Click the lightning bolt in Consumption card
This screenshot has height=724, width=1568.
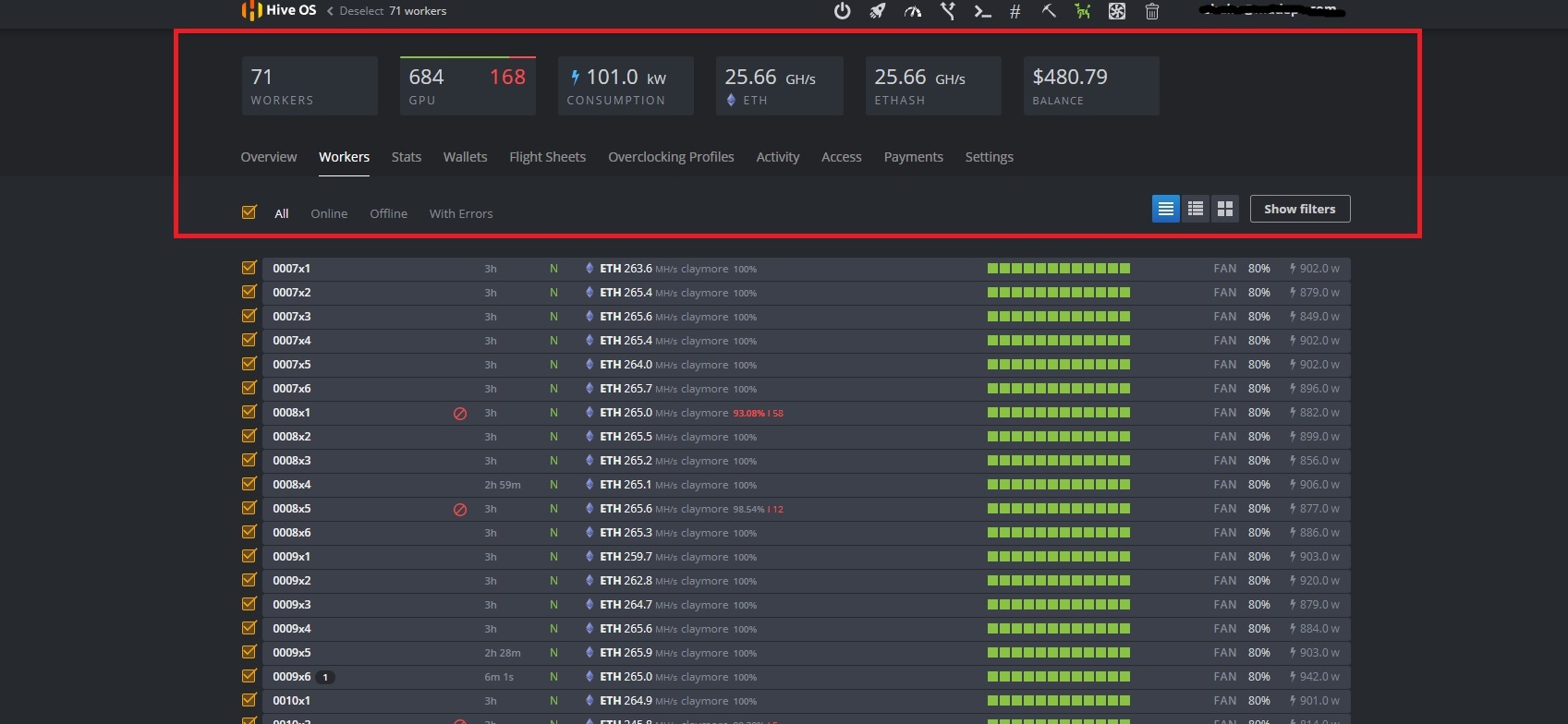point(576,78)
